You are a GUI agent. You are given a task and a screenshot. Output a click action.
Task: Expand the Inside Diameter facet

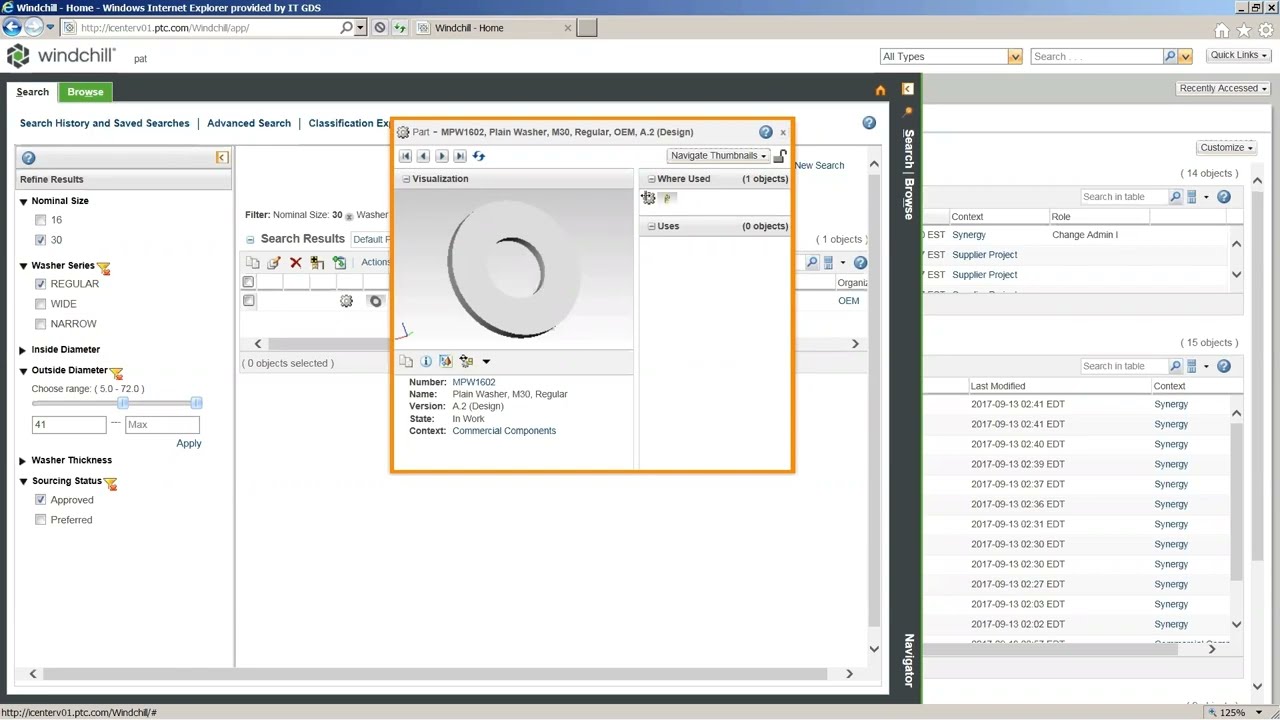click(23, 350)
